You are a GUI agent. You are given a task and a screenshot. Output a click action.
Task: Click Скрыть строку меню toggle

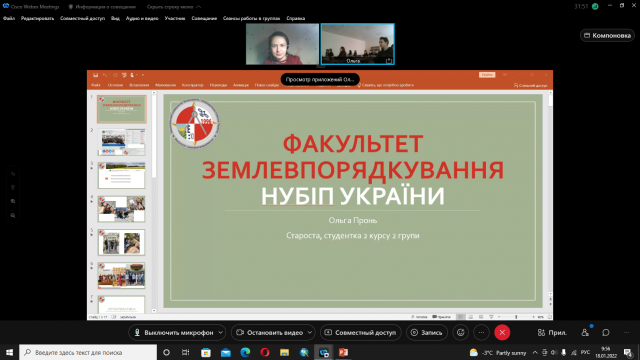[x=174, y=7]
